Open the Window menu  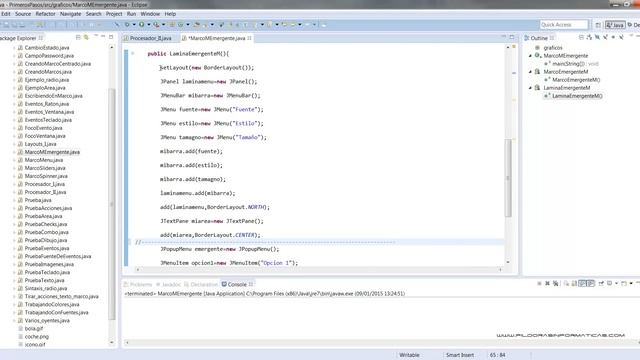[150, 14]
